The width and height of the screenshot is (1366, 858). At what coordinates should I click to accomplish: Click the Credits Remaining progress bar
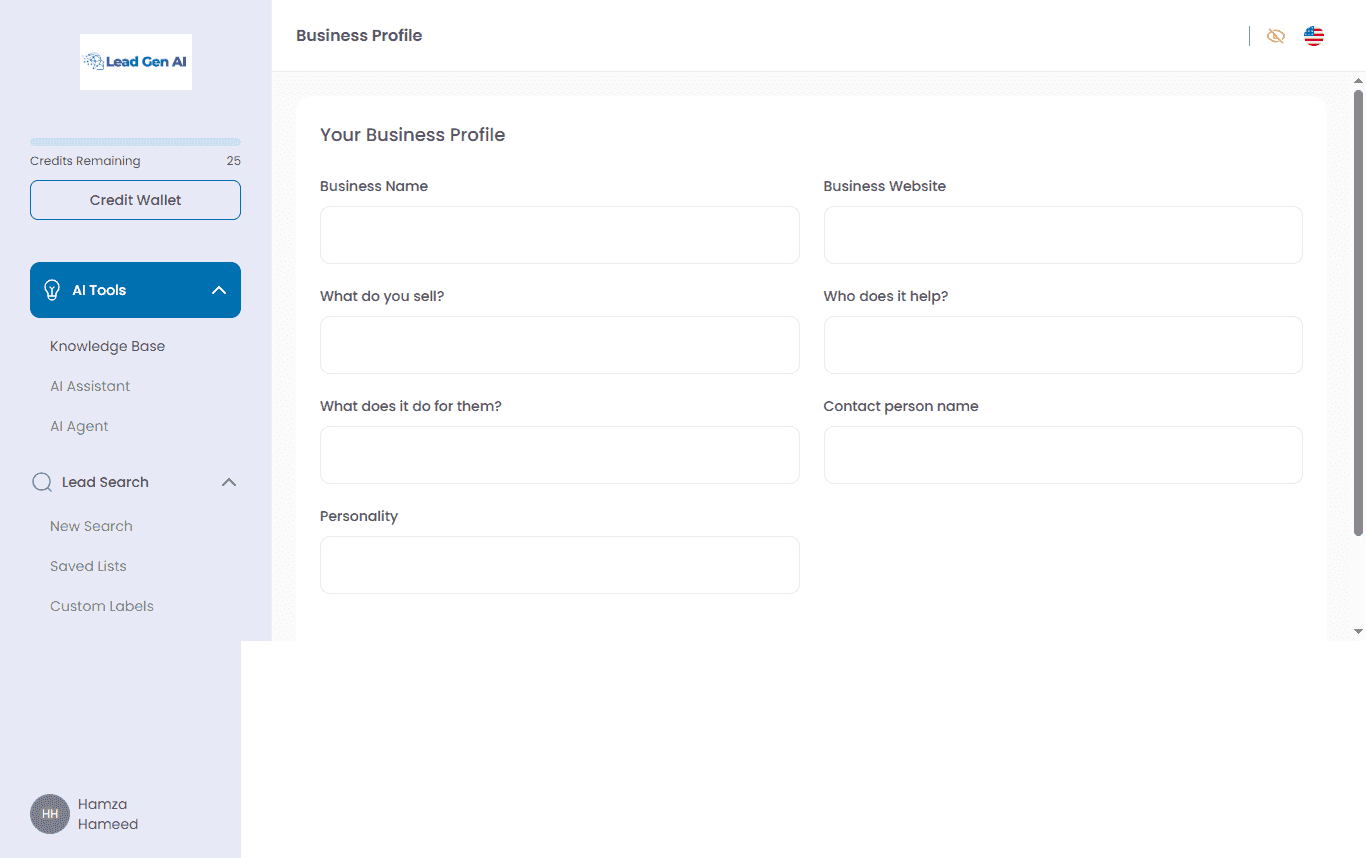(x=135, y=141)
